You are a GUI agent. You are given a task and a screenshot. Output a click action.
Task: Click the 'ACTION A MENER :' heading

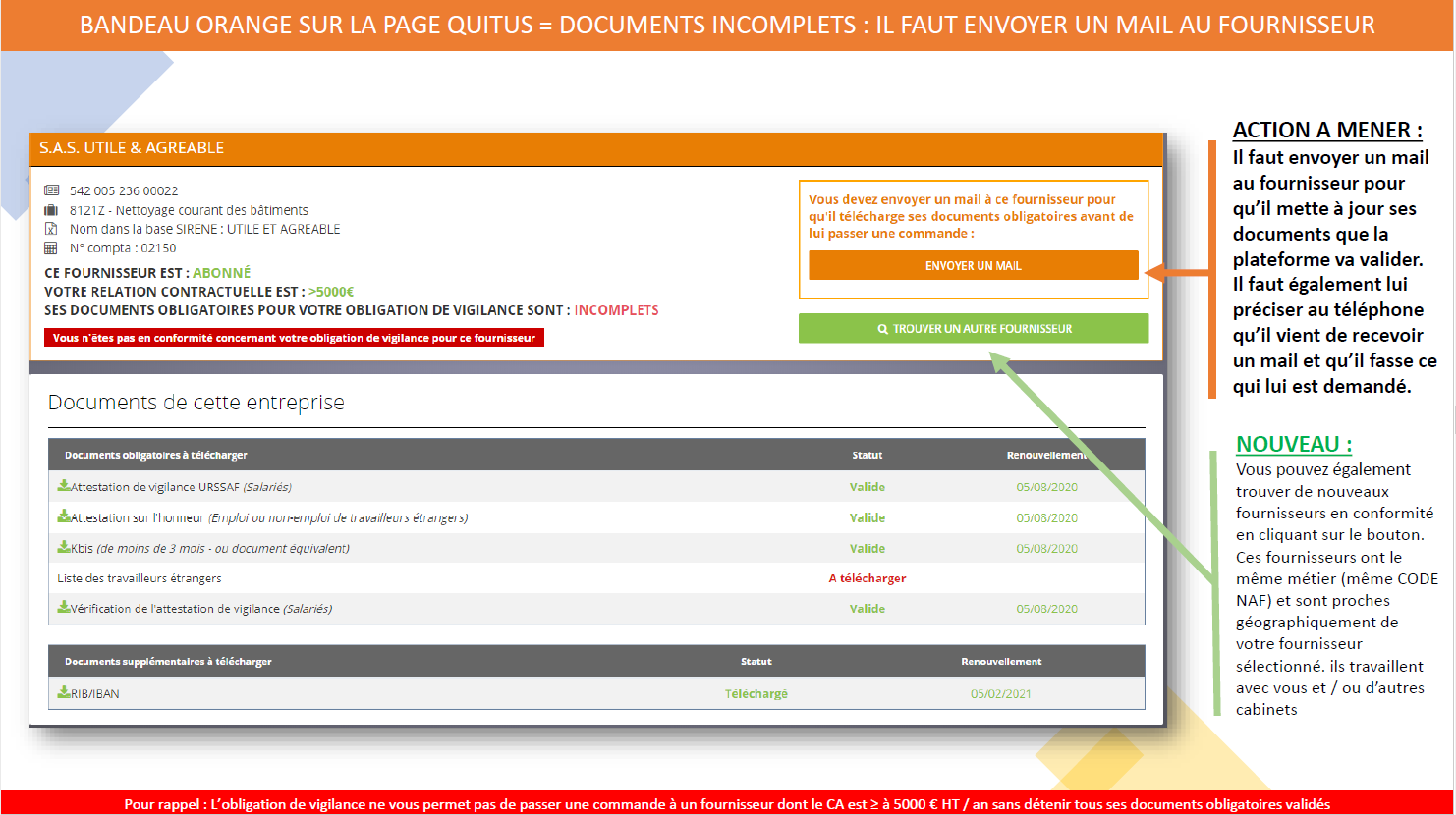click(x=1327, y=130)
